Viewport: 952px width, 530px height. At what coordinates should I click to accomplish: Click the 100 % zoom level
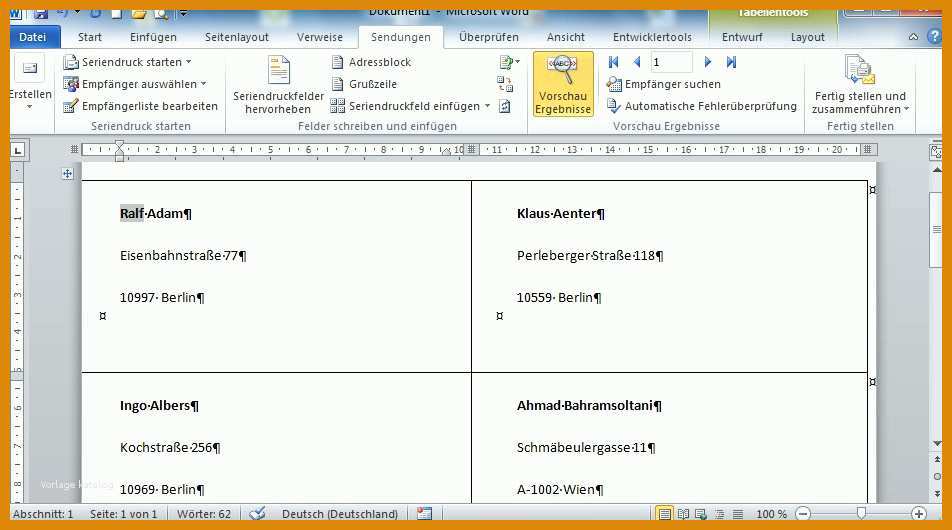coord(771,514)
